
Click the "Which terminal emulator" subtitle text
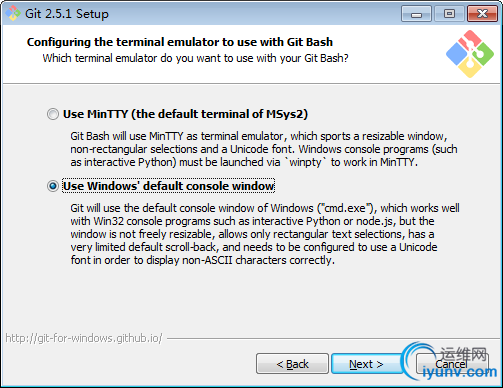[195, 58]
